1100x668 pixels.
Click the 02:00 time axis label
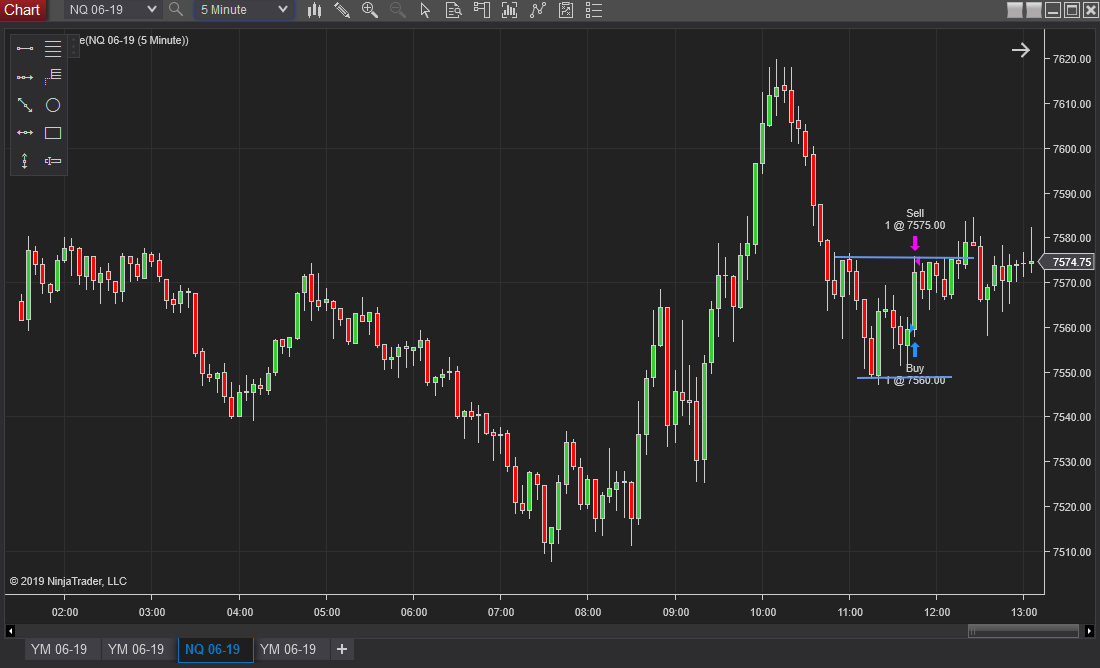(x=65, y=612)
